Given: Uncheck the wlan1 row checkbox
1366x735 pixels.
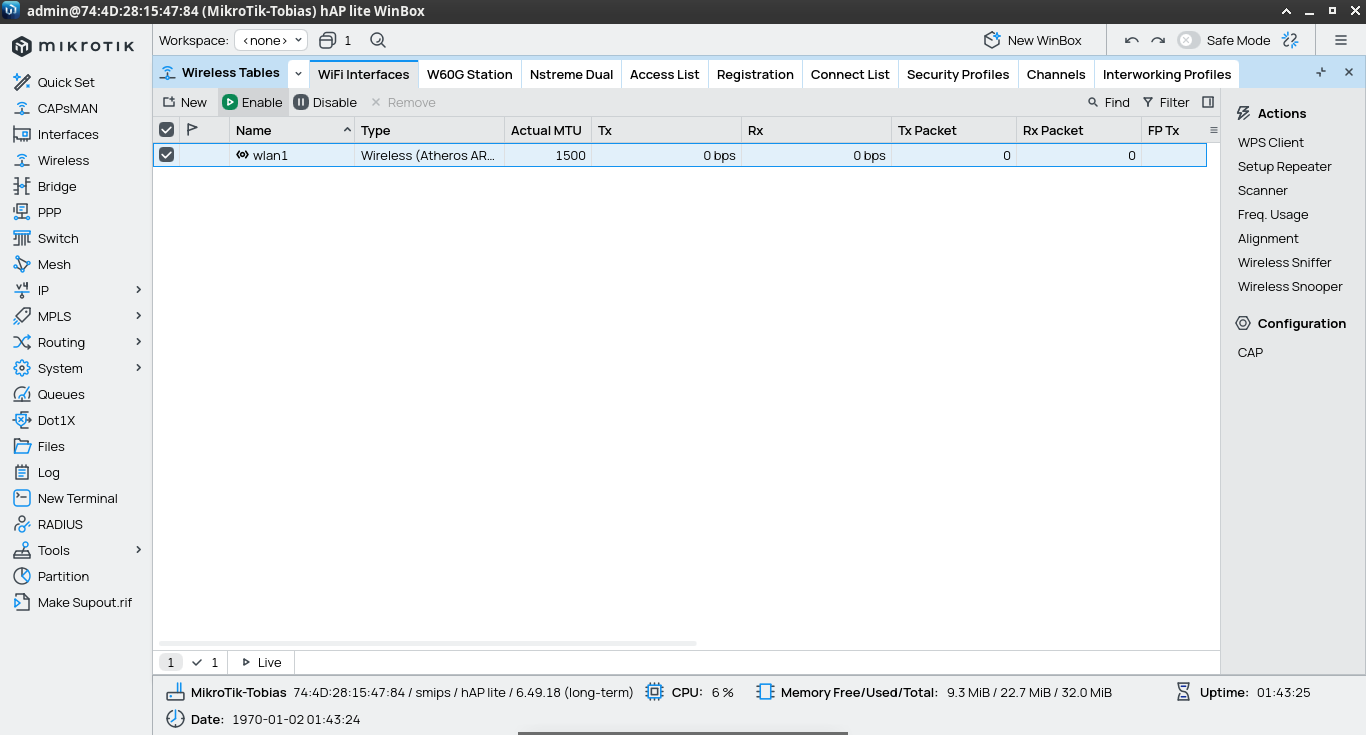Looking at the screenshot, I should [167, 155].
